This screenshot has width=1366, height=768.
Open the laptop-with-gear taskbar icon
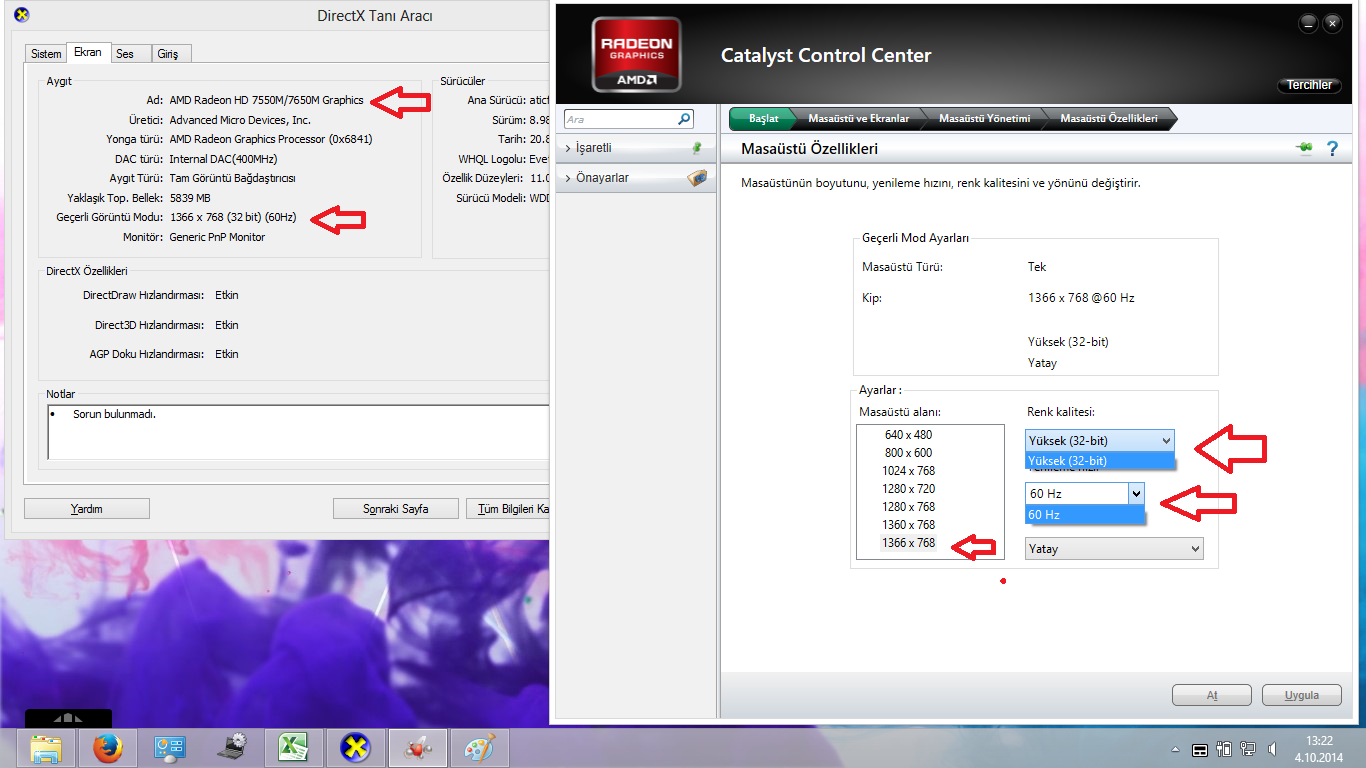231,747
